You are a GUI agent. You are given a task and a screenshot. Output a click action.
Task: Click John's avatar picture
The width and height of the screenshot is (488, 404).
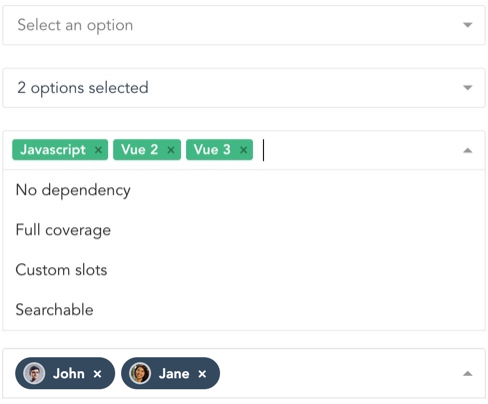[x=34, y=373]
